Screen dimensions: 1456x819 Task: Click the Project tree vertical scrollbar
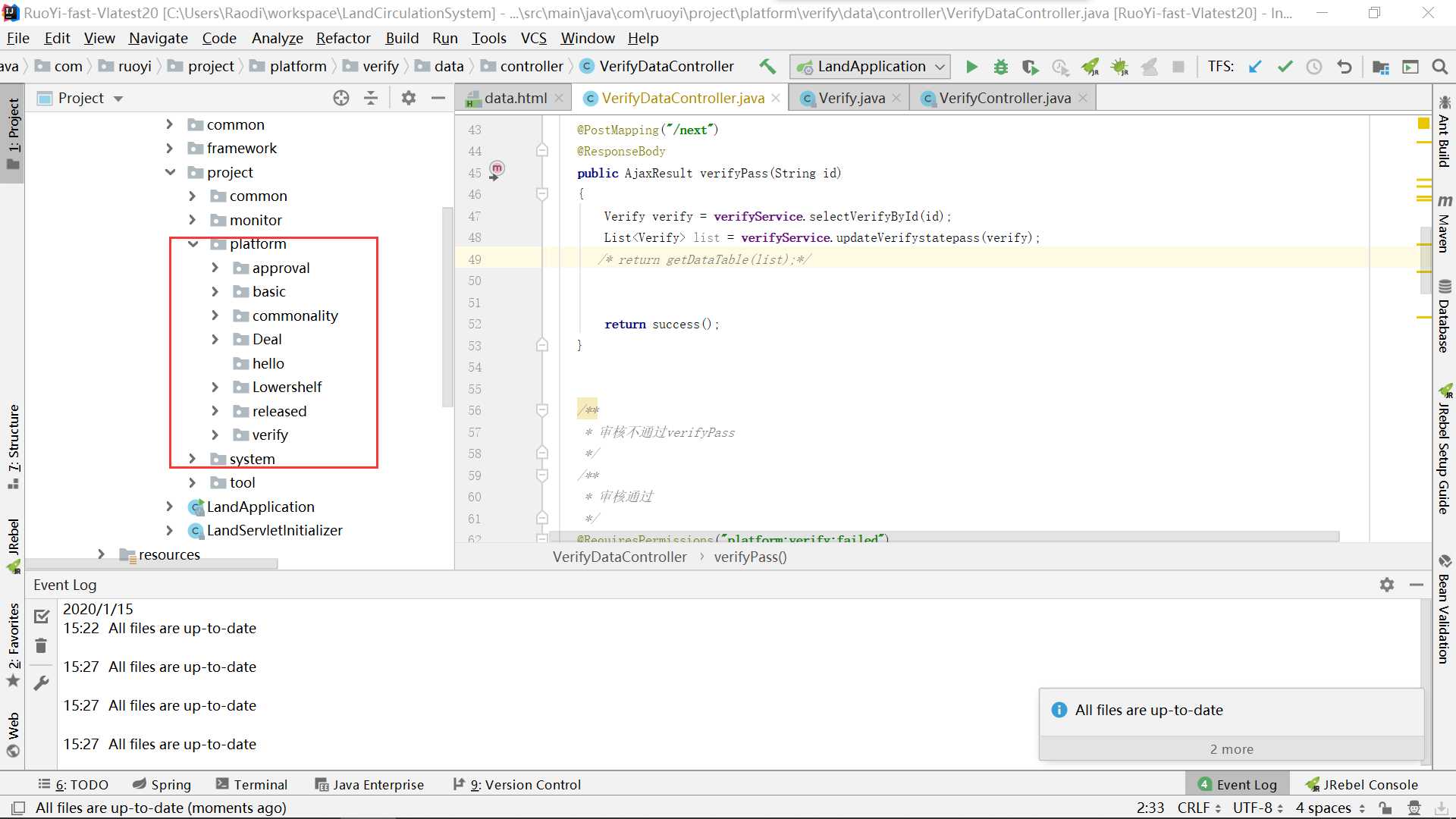pos(447,307)
